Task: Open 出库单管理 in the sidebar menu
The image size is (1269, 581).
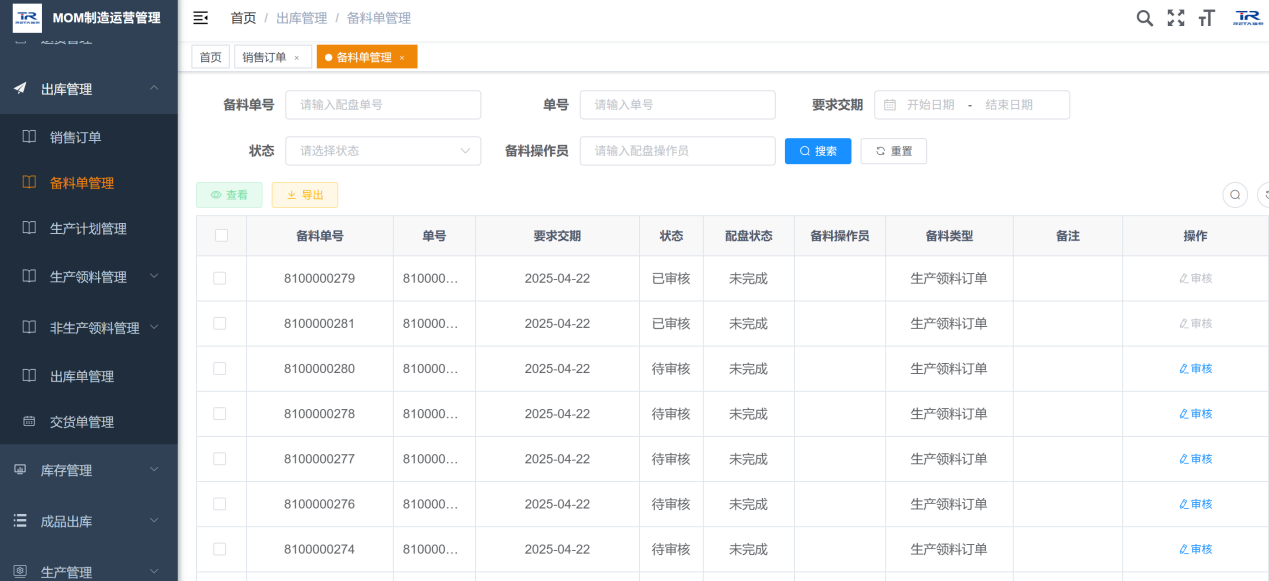Action: tap(82, 376)
